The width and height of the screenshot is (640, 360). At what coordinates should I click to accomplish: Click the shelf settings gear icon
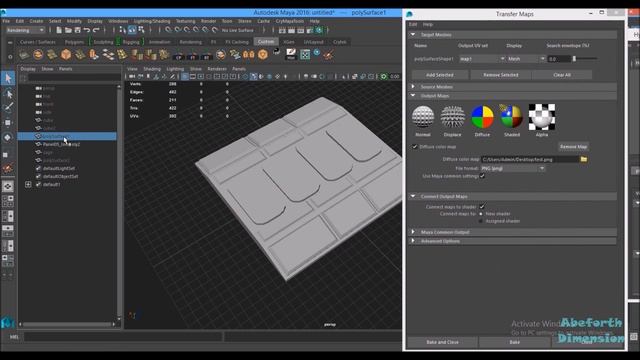pyautogui.click(x=10, y=57)
